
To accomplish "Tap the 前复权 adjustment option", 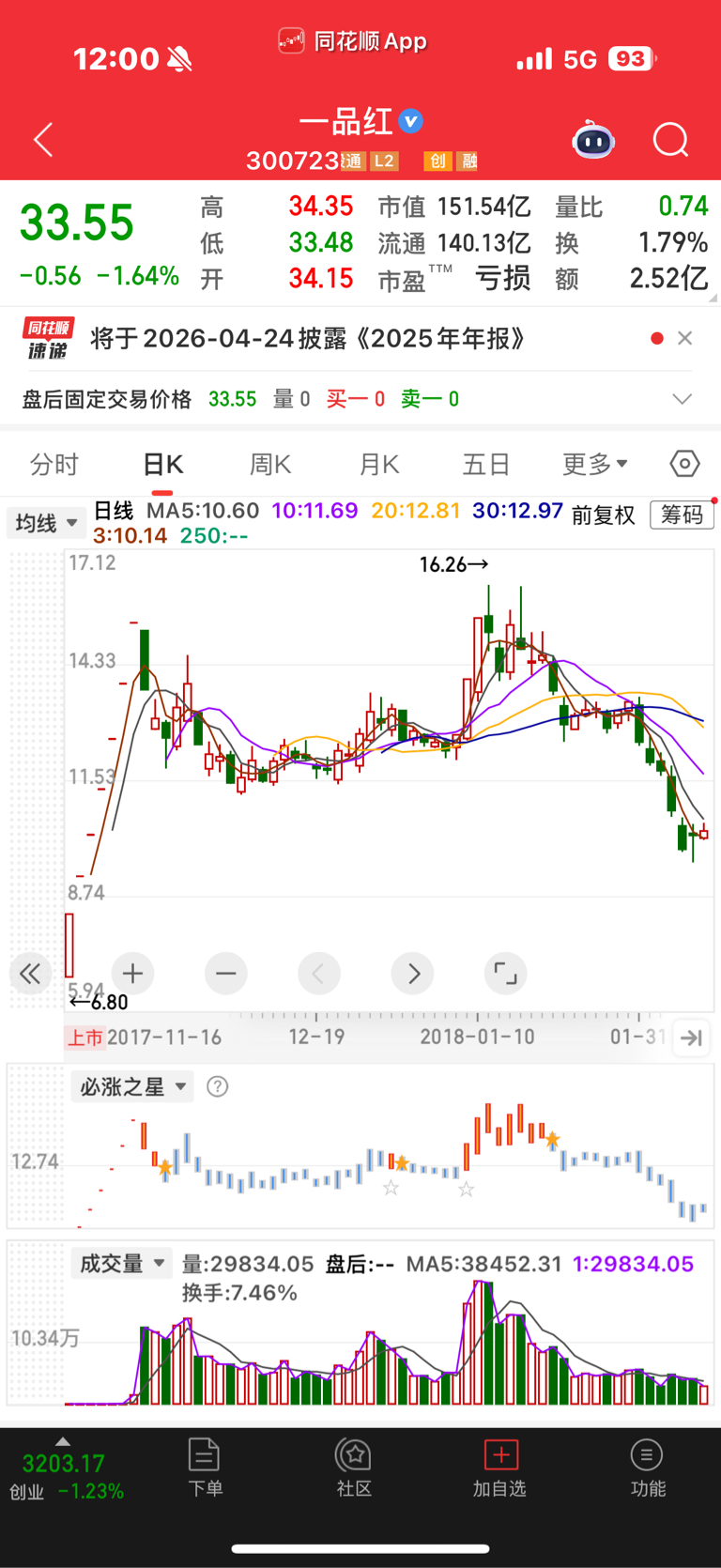I will point(603,515).
